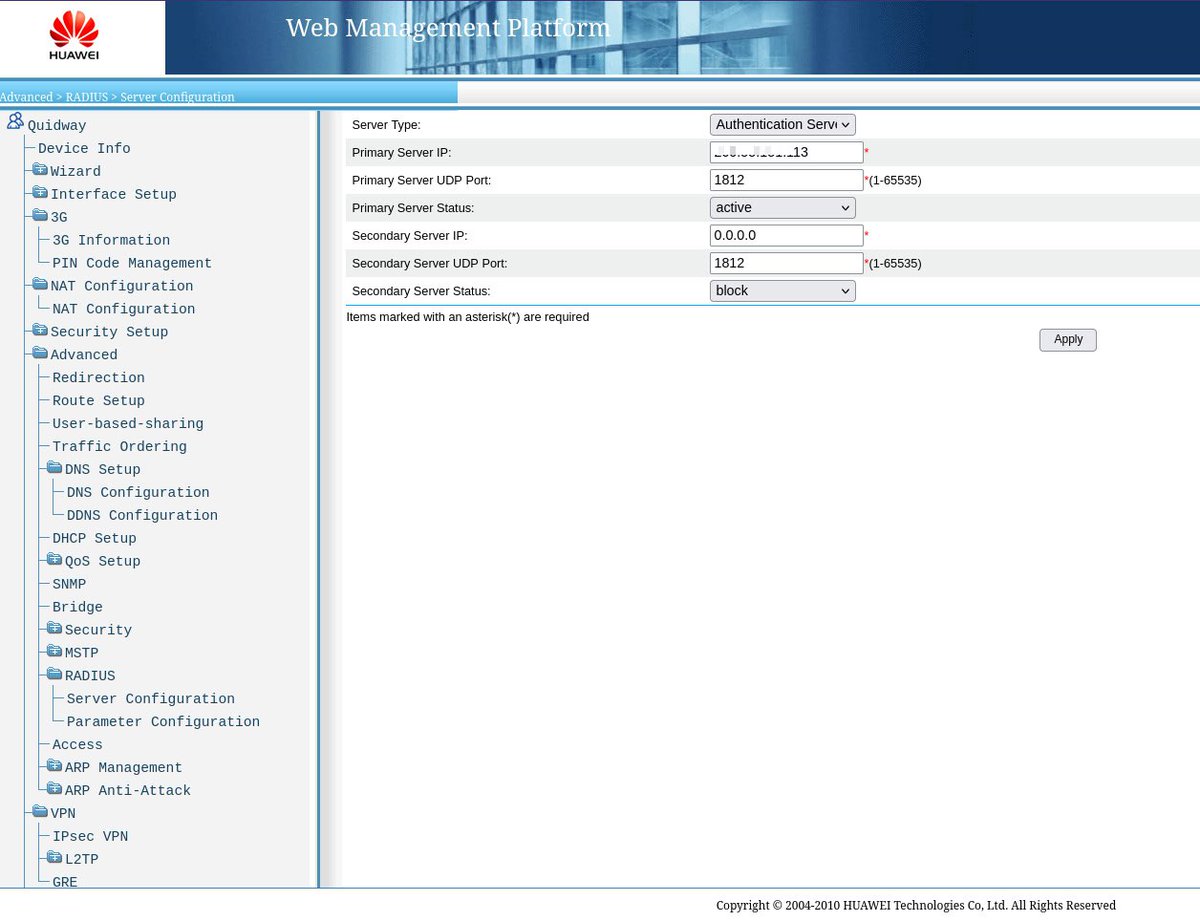Collapse the RADIUS folder icon
1200x922 pixels.
[x=54, y=676]
